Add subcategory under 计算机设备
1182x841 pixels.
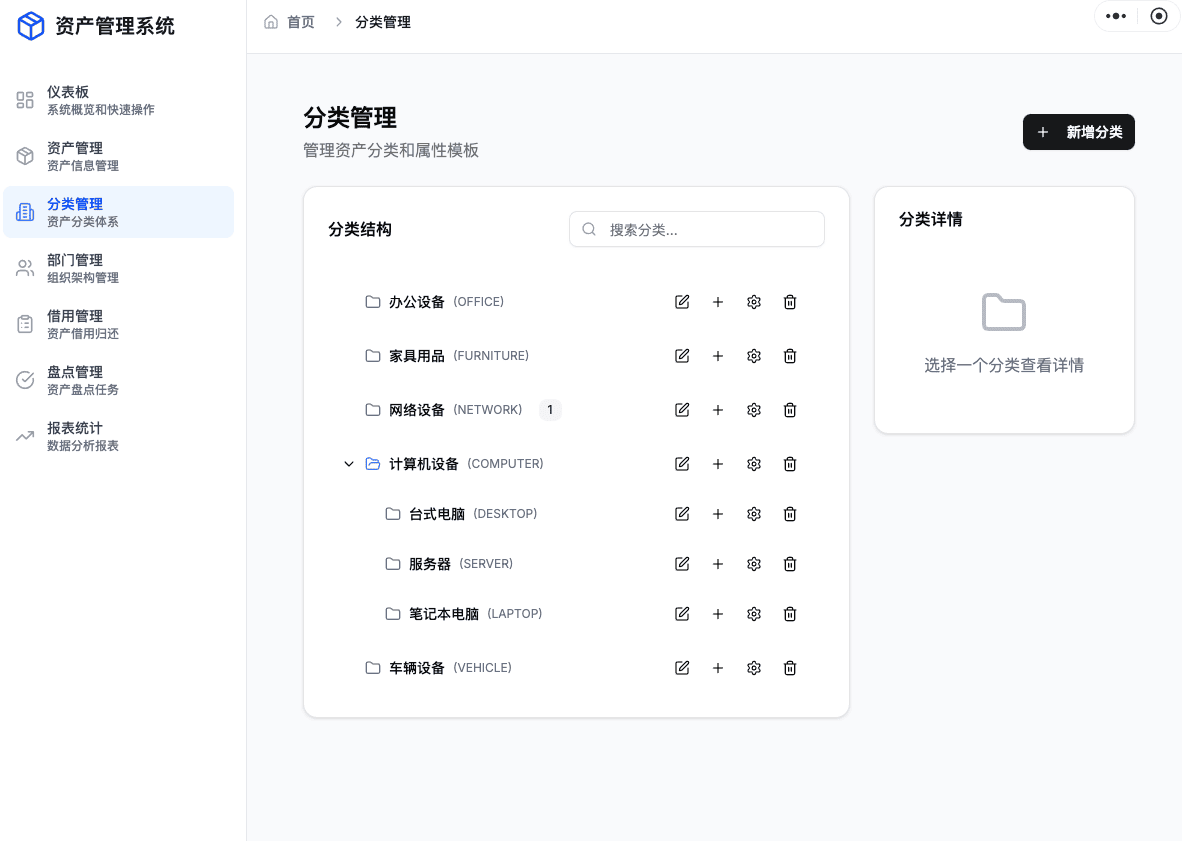718,464
